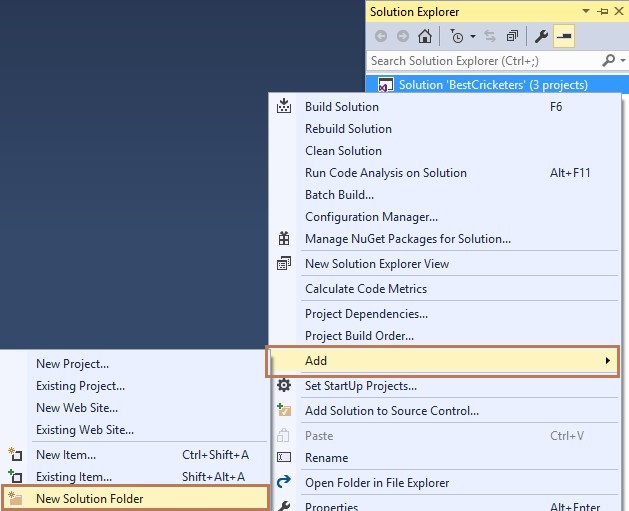Choose New Web Site...
The width and height of the screenshot is (629, 511).
[x=135, y=408]
